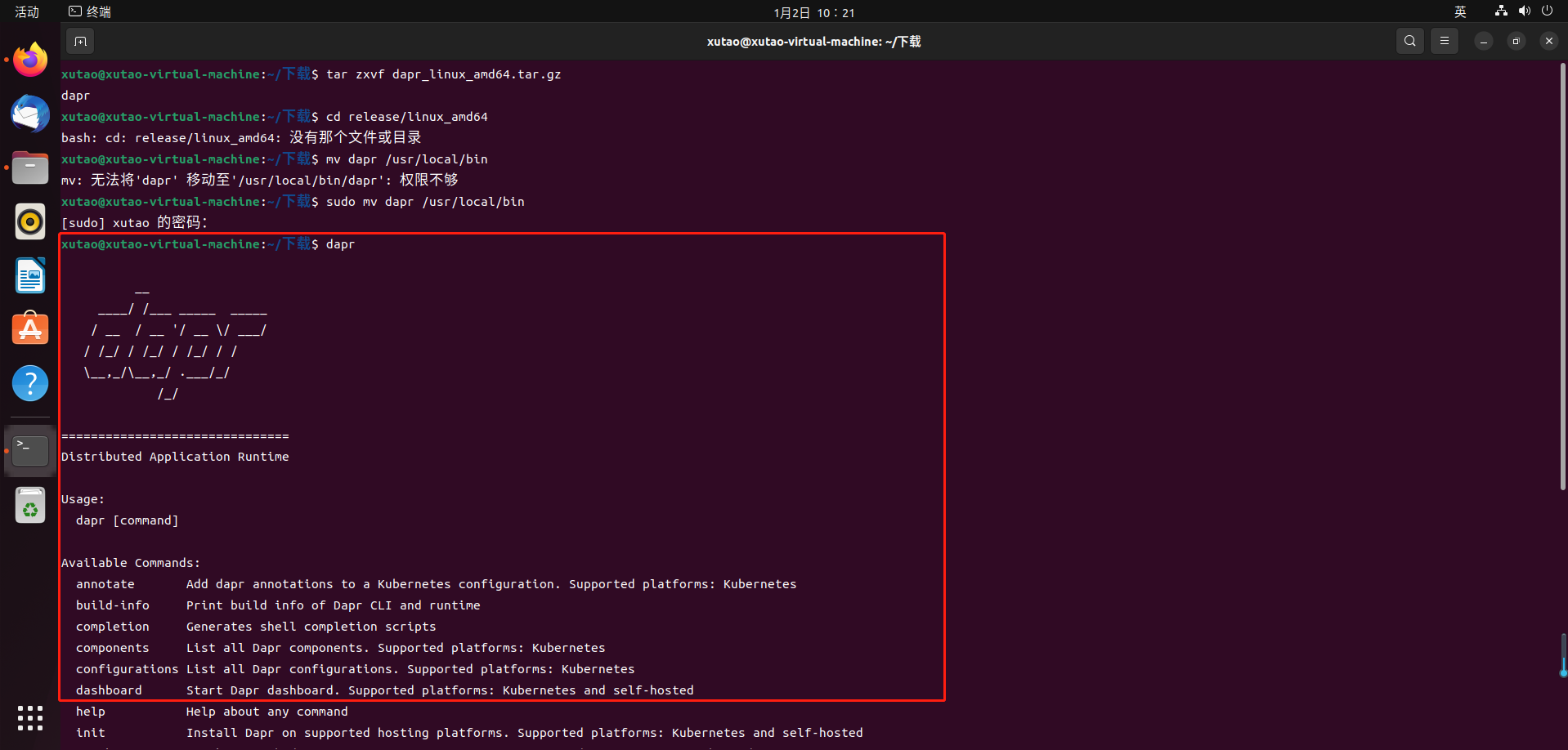
Task: Click the 'mv: 无法将' permission error line
Action: (260, 181)
